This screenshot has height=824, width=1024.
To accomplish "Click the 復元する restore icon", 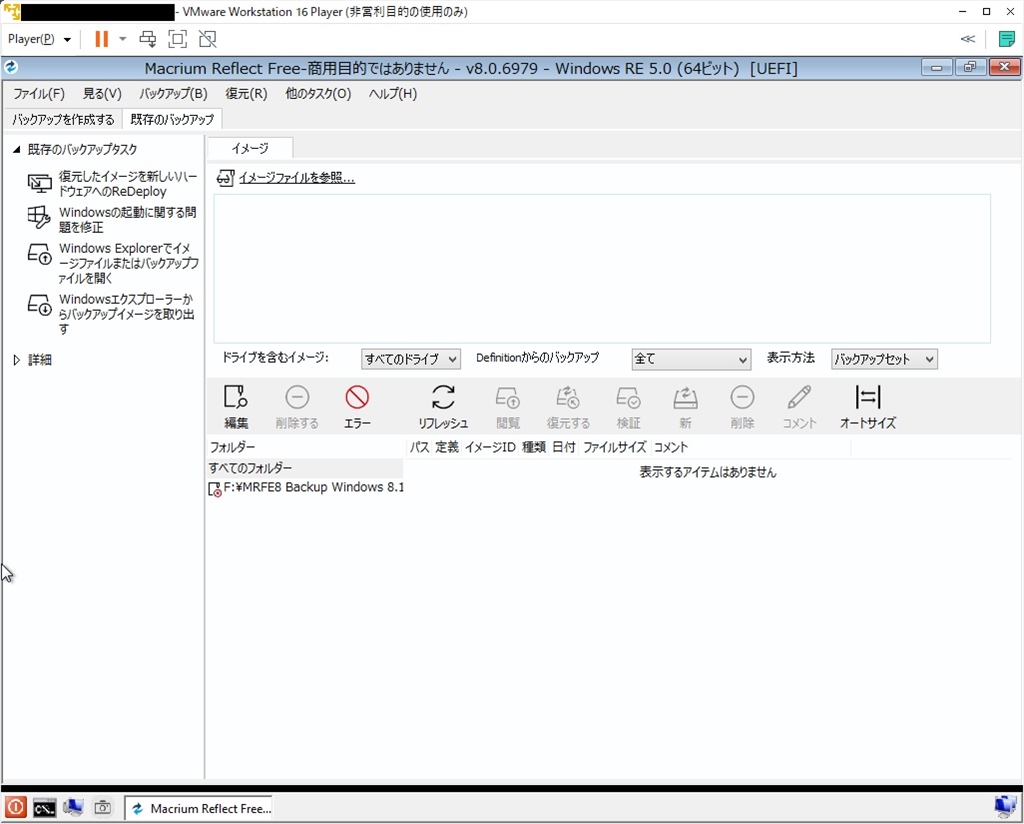I will pyautogui.click(x=568, y=397).
